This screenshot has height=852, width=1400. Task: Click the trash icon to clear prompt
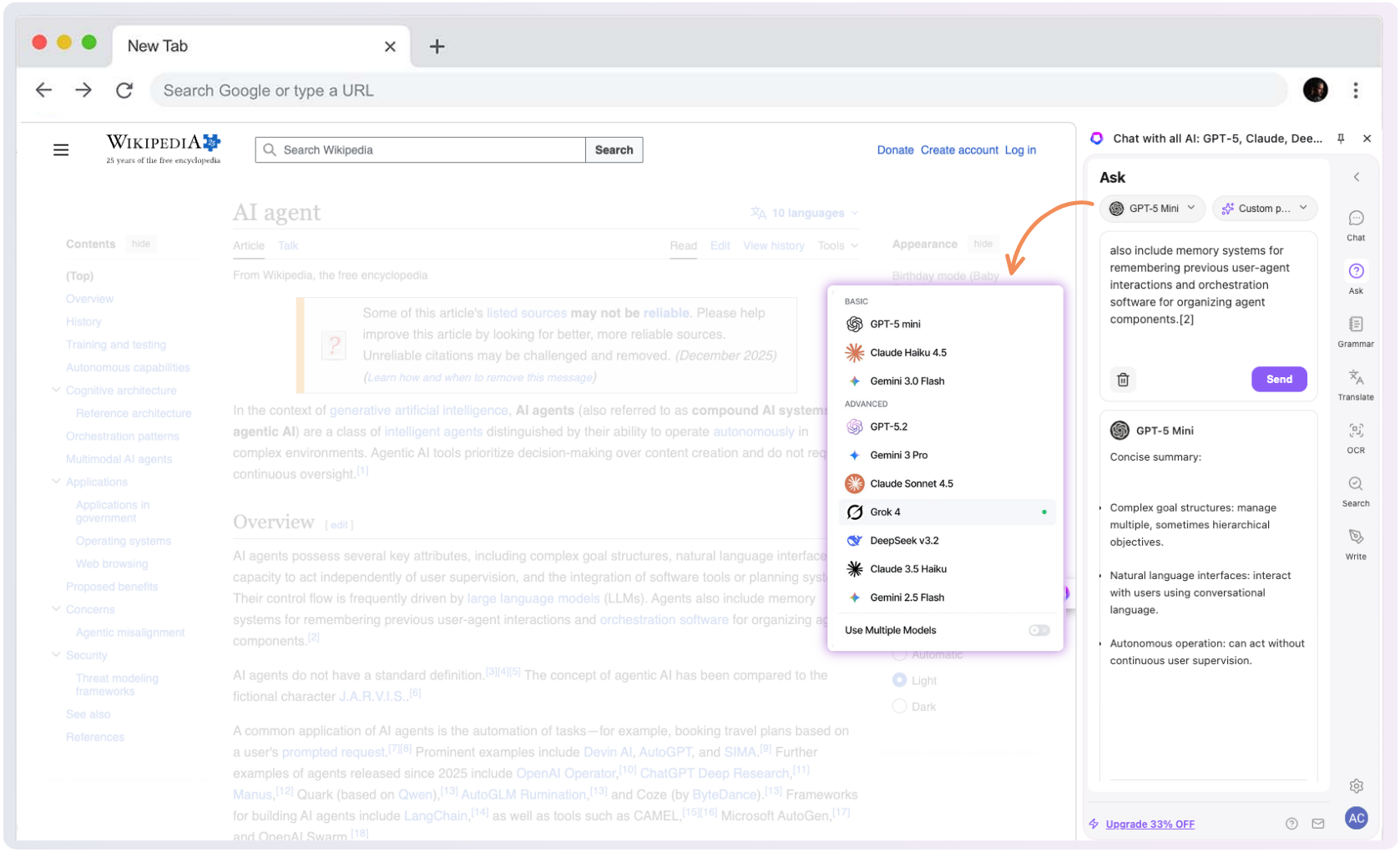click(1123, 380)
